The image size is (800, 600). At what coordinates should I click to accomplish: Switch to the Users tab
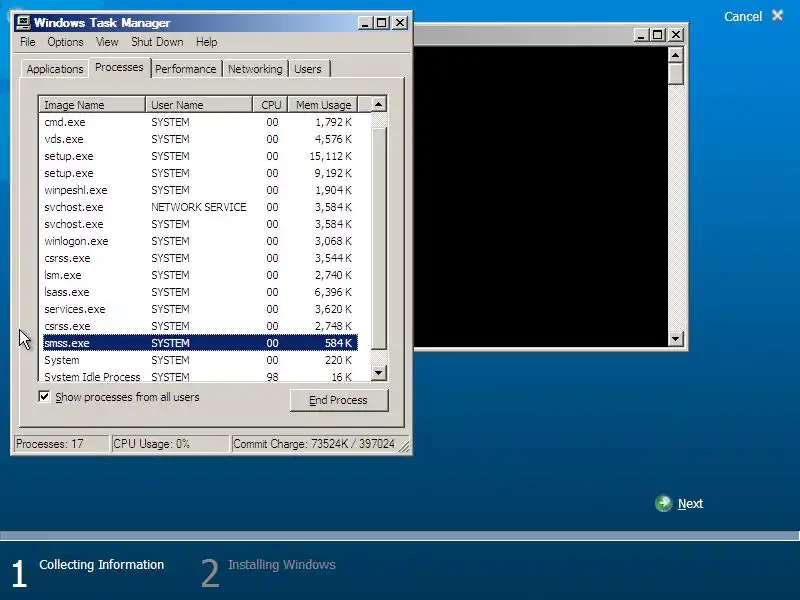click(x=308, y=69)
